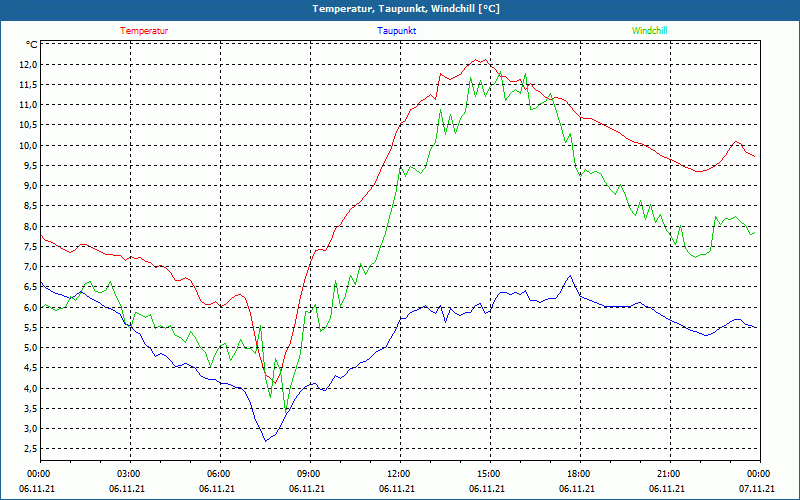The height and width of the screenshot is (500, 800).
Task: Select the 2,5 y-axis label
Action: coord(30,448)
